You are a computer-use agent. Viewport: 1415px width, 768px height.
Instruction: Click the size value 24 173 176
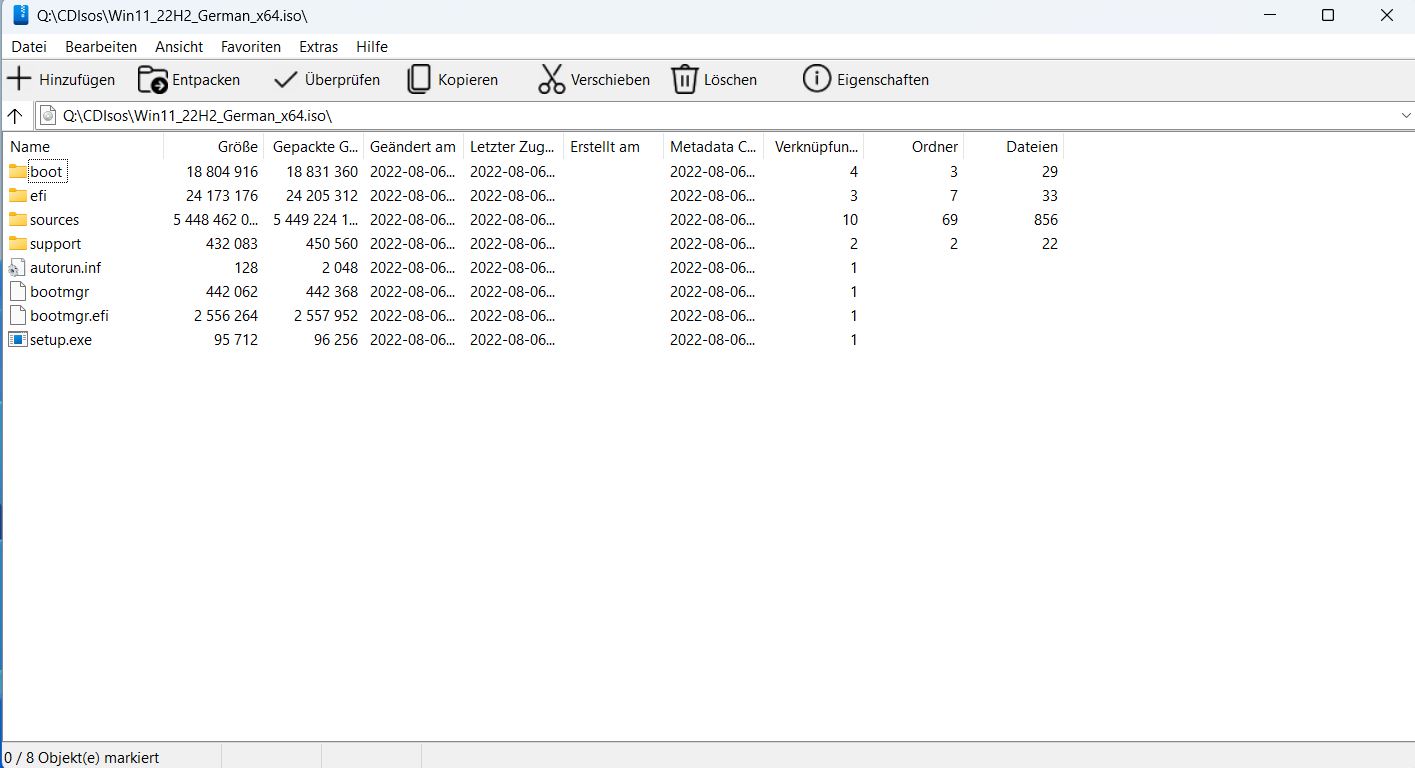222,195
